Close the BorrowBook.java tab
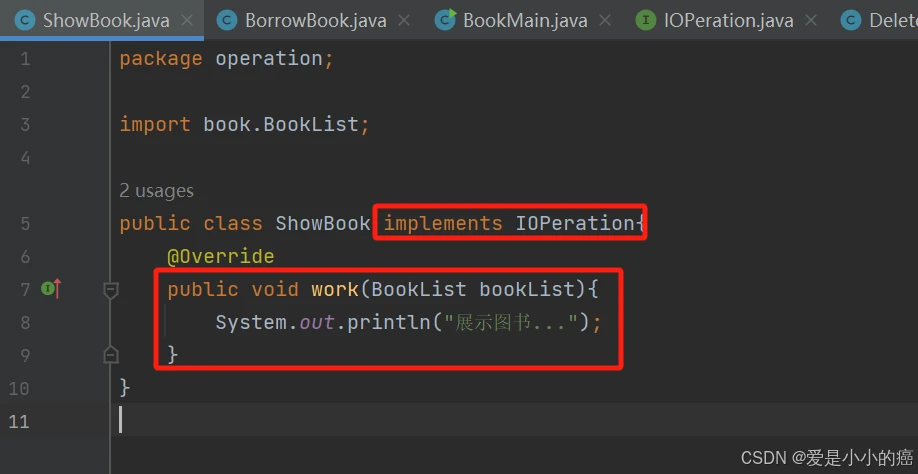The height and width of the screenshot is (474, 918). pos(404,20)
